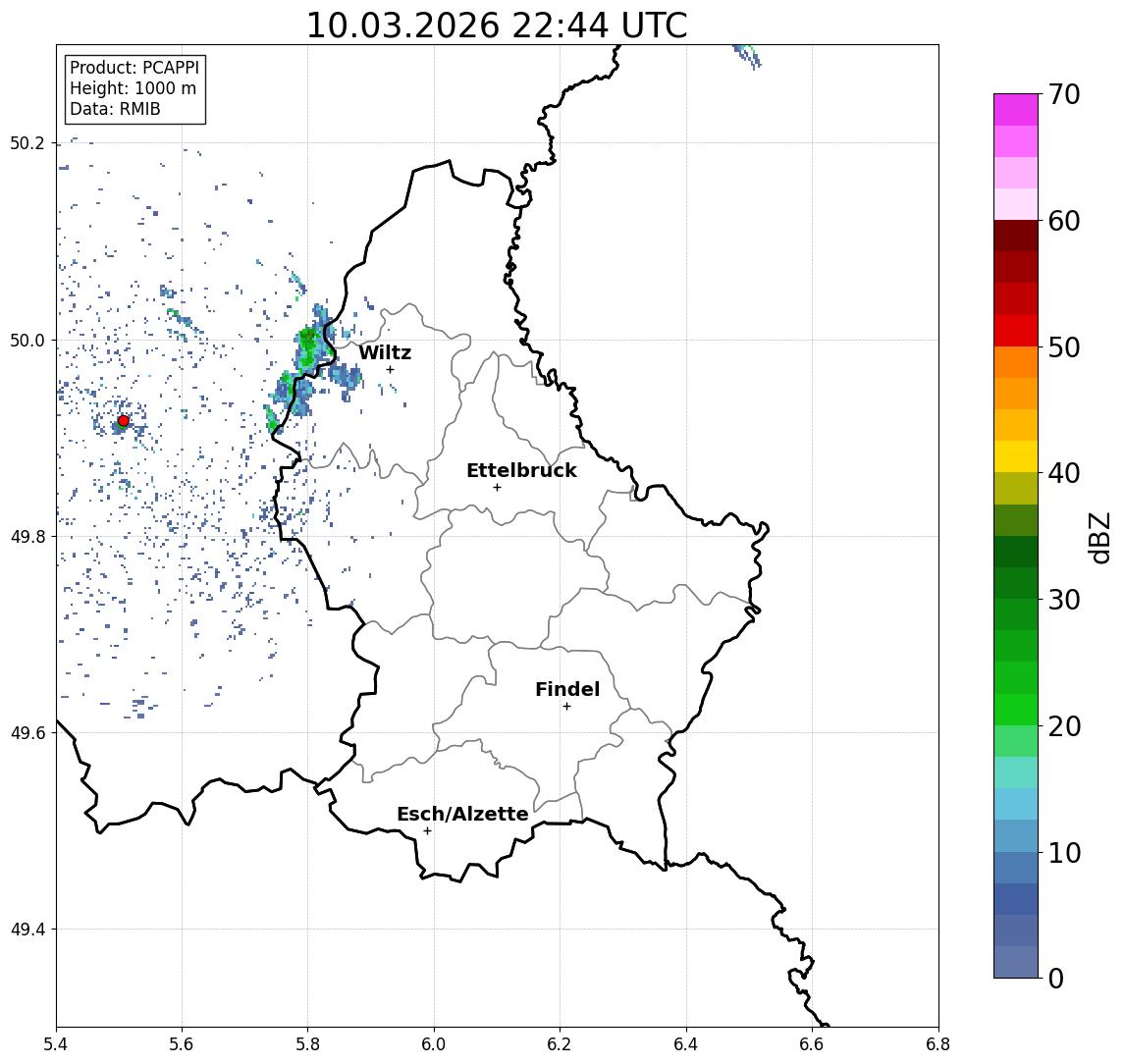Click the red radar location marker
The height and width of the screenshot is (1064, 1124).
click(124, 421)
